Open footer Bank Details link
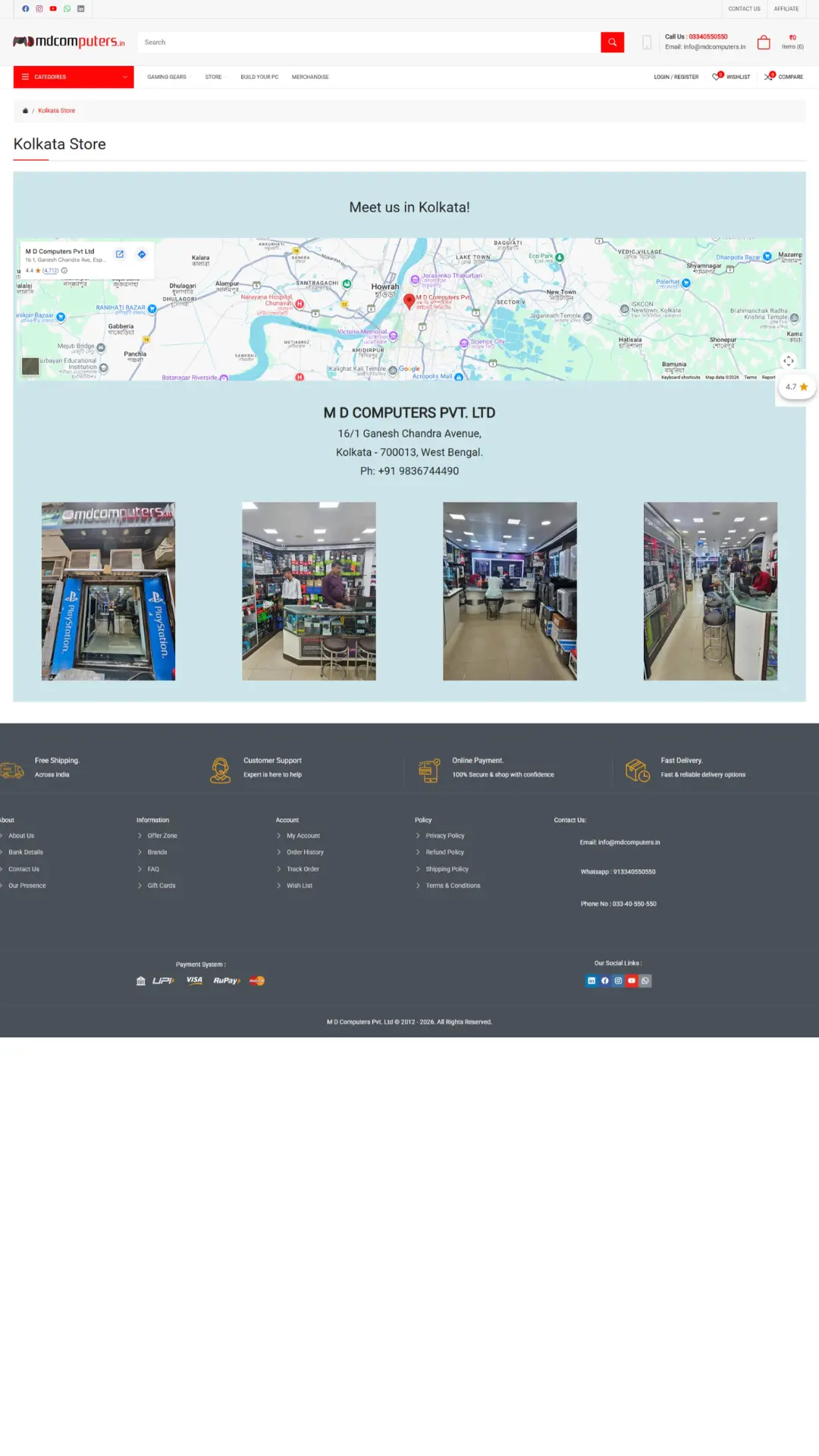Viewport: 819px width, 1456px height. click(x=26, y=852)
